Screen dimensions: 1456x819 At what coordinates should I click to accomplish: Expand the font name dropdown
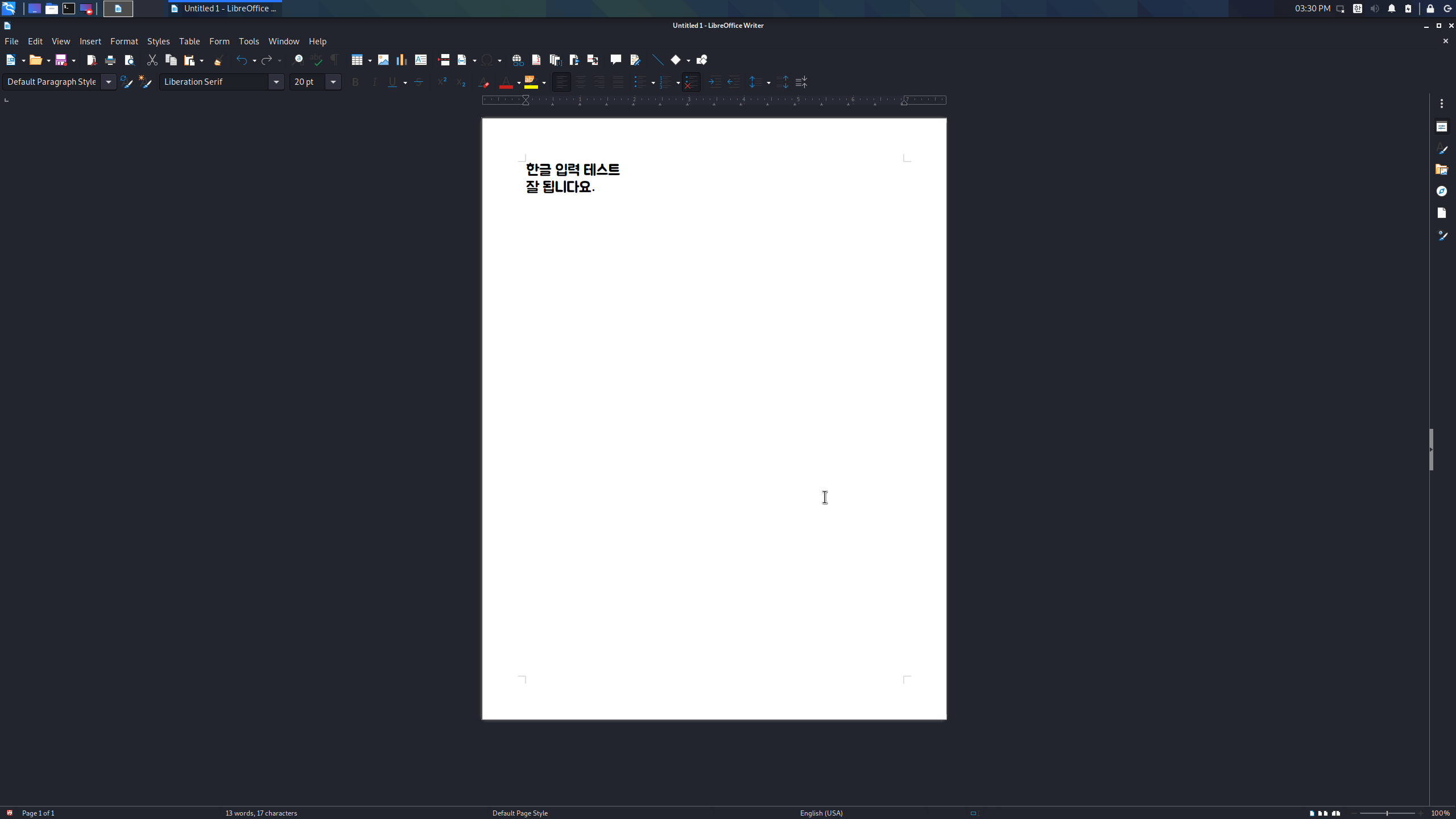pyautogui.click(x=276, y=82)
